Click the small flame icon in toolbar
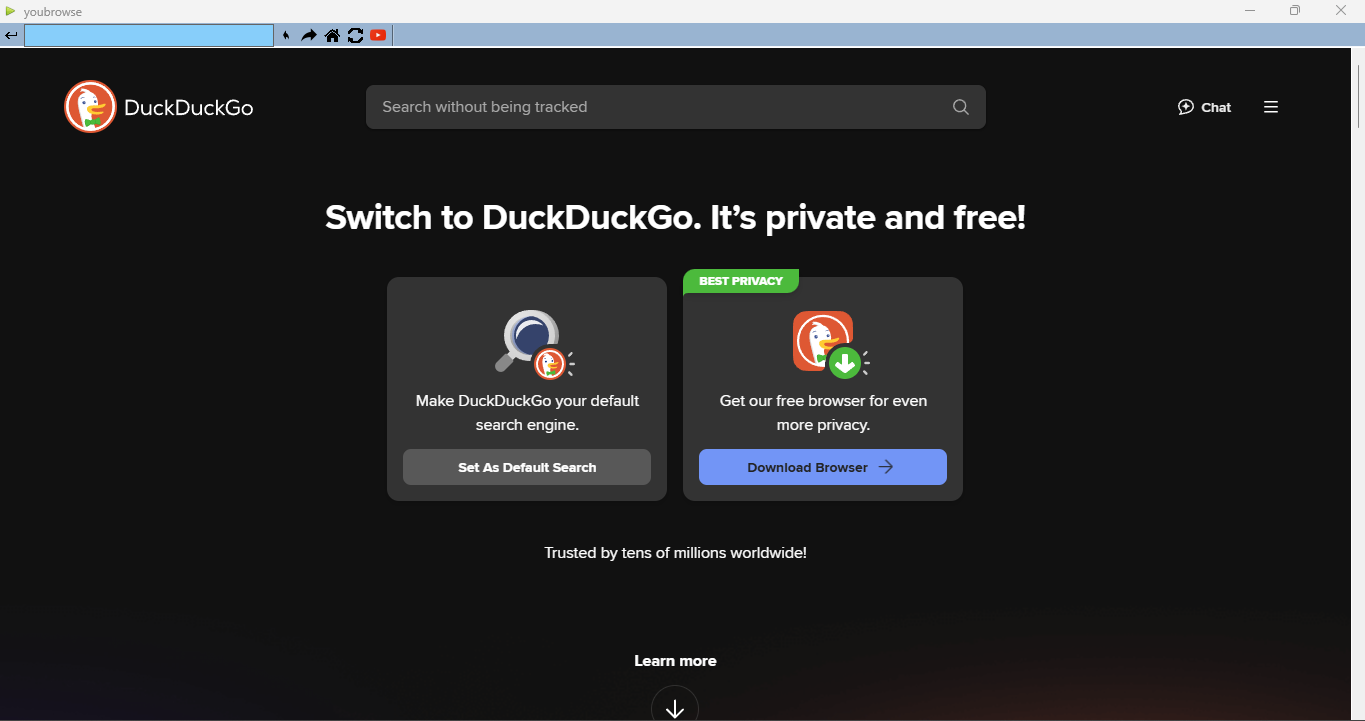Image resolution: width=1365 pixels, height=721 pixels. point(287,36)
